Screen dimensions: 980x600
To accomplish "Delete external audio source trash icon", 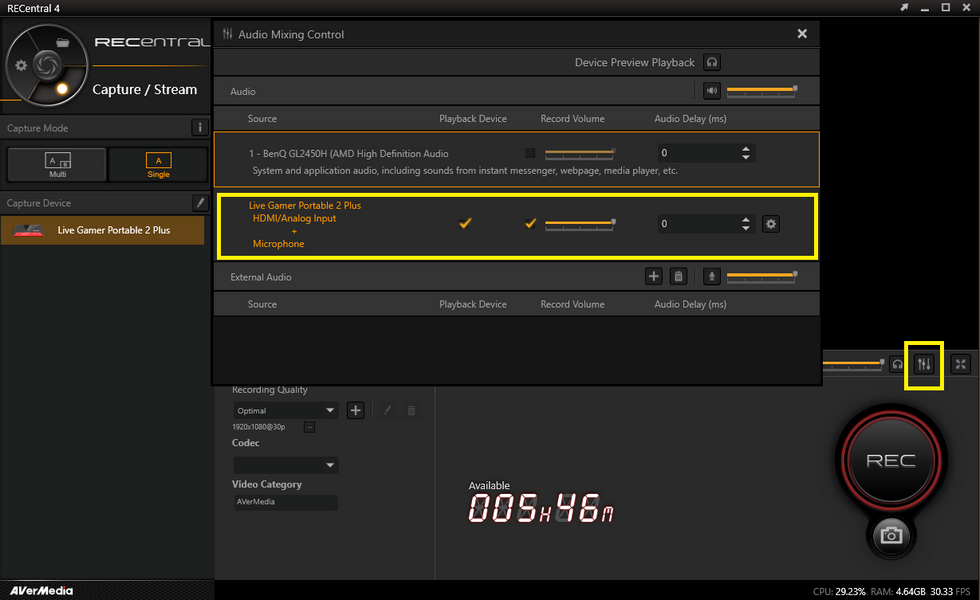I will [x=678, y=276].
